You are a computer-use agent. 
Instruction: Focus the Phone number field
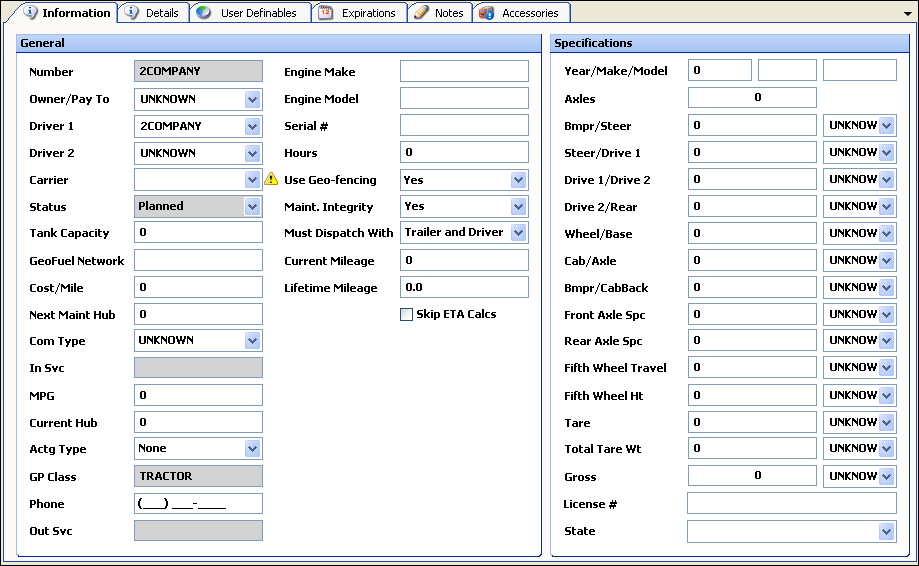tap(198, 504)
